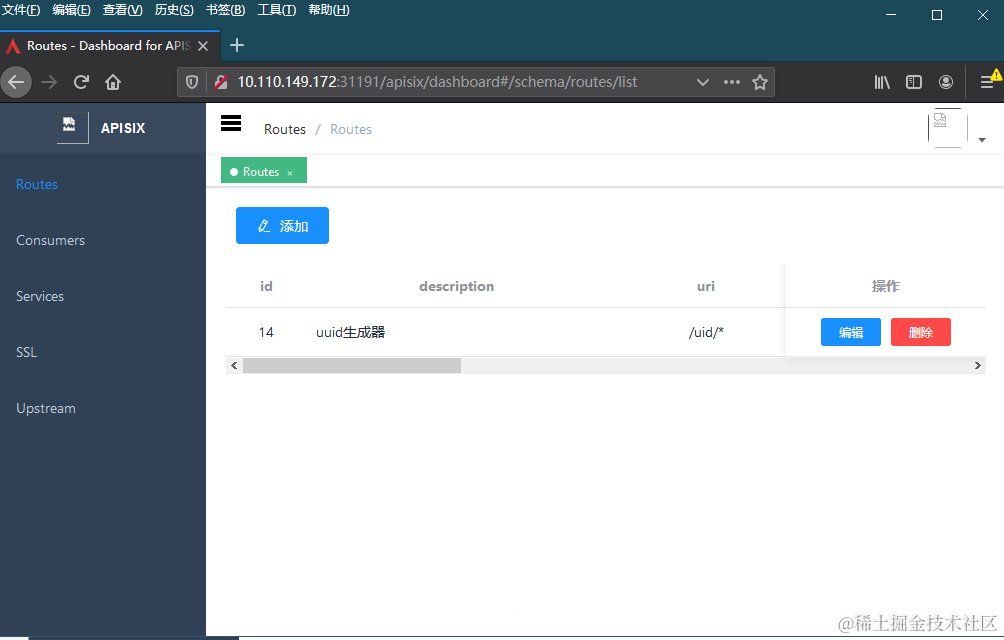Viewport: 1004px width, 640px height.
Task: Click the red 删除 button for route 14
Action: tap(921, 332)
